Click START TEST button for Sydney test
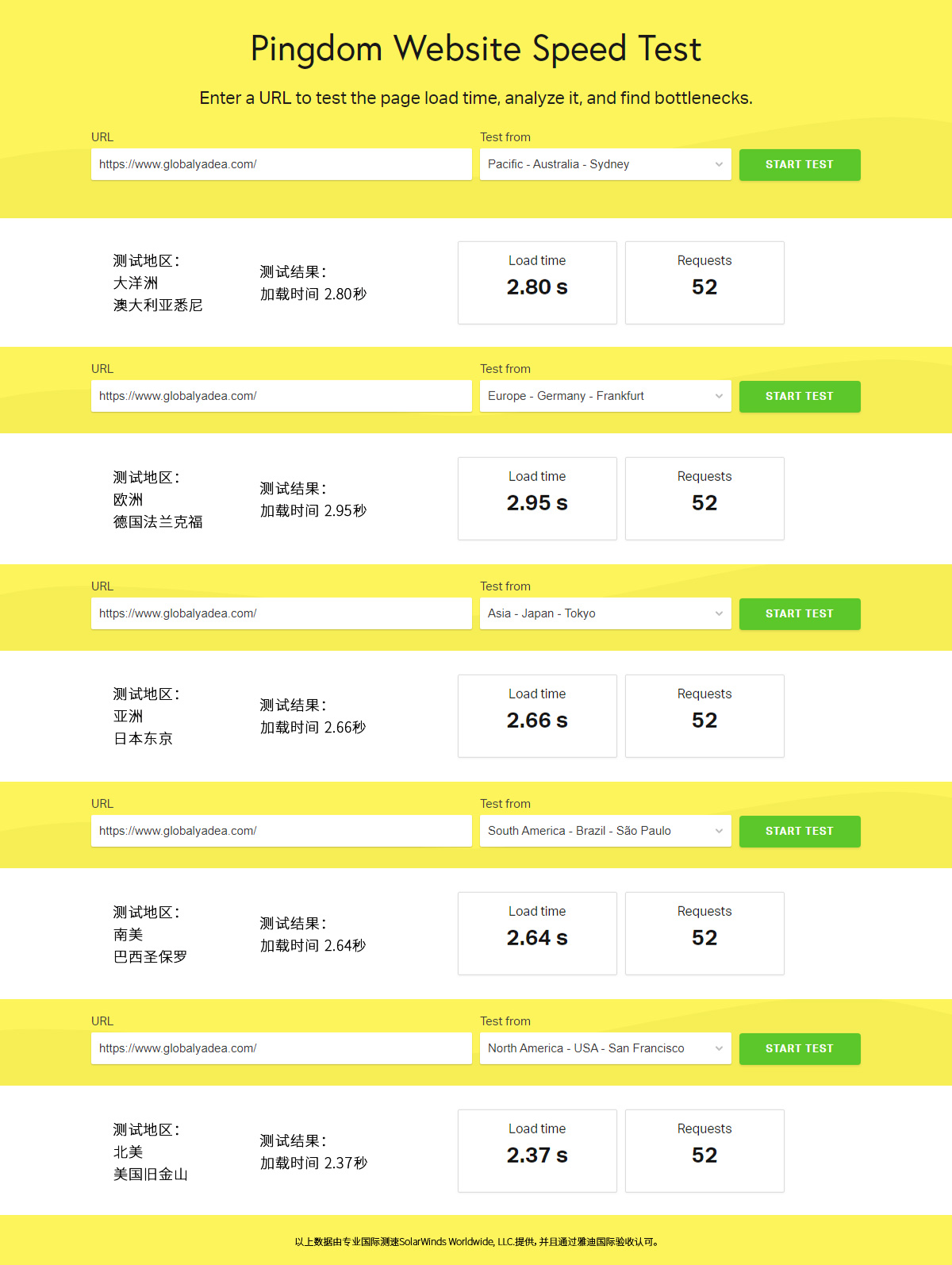 pos(799,165)
